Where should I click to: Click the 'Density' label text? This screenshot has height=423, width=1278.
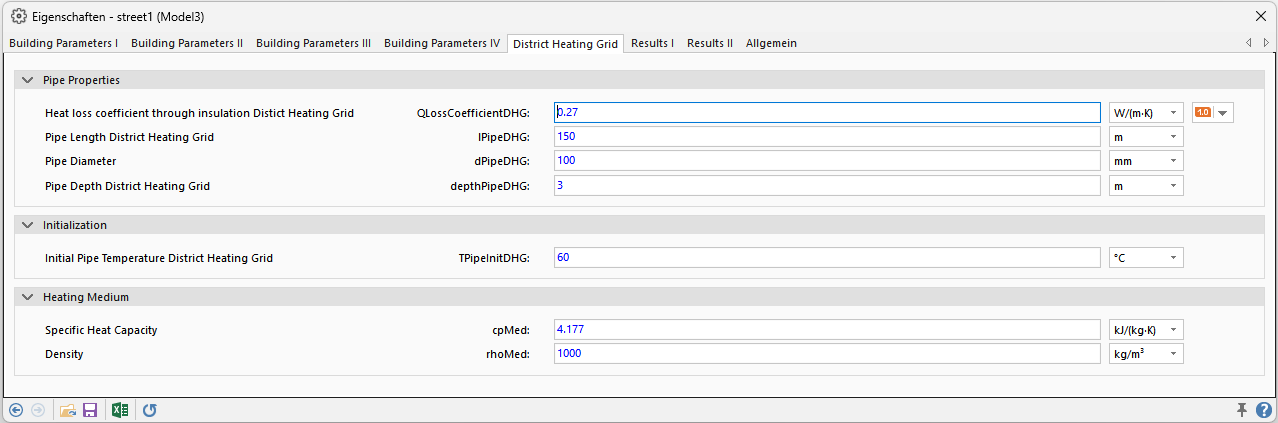coord(64,354)
